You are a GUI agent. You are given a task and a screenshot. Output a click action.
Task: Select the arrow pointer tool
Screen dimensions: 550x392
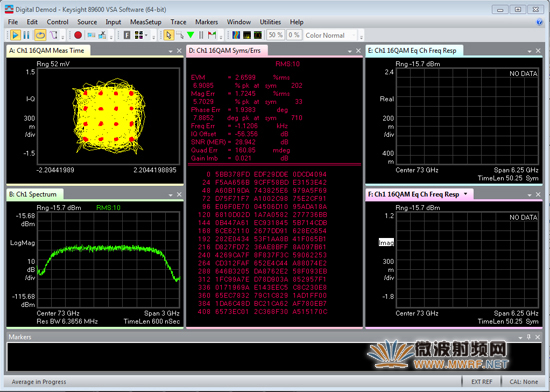pos(168,35)
